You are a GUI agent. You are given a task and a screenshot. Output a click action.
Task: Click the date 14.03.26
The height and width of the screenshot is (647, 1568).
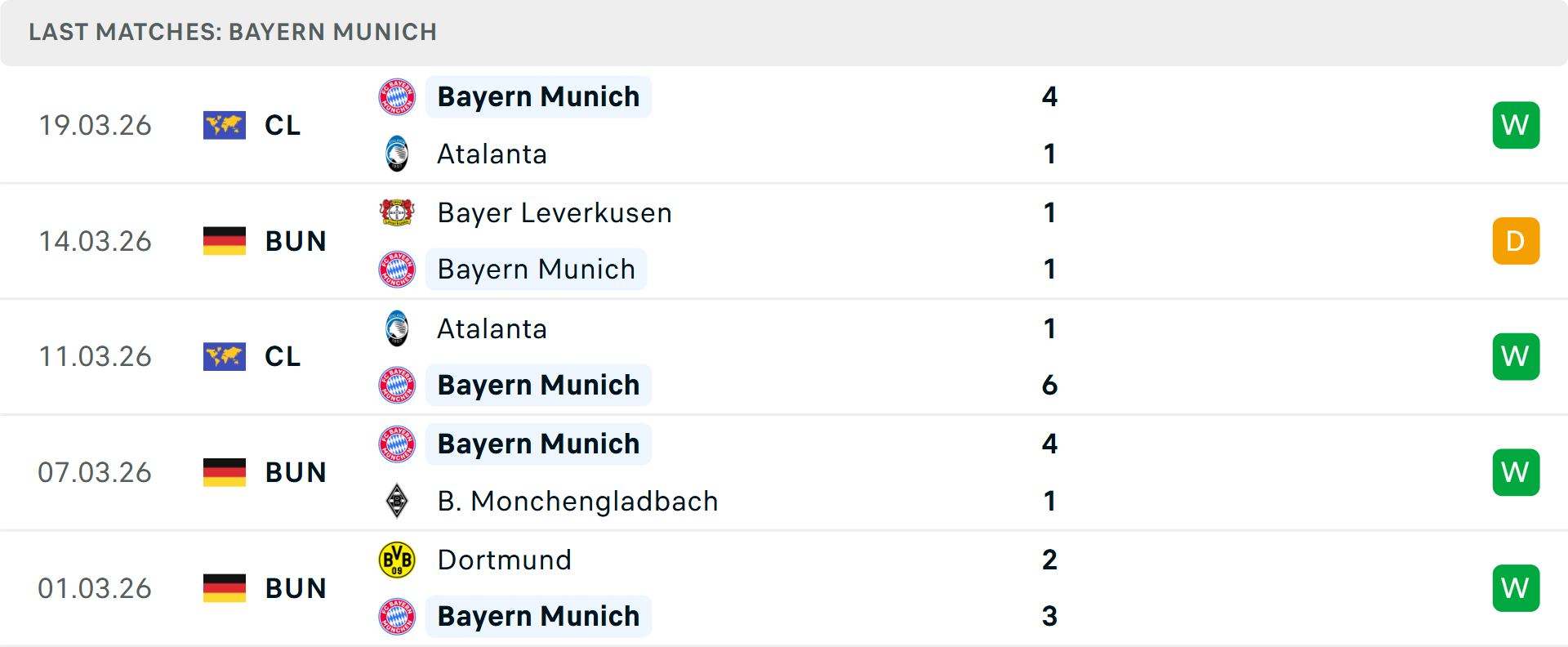[x=95, y=241]
